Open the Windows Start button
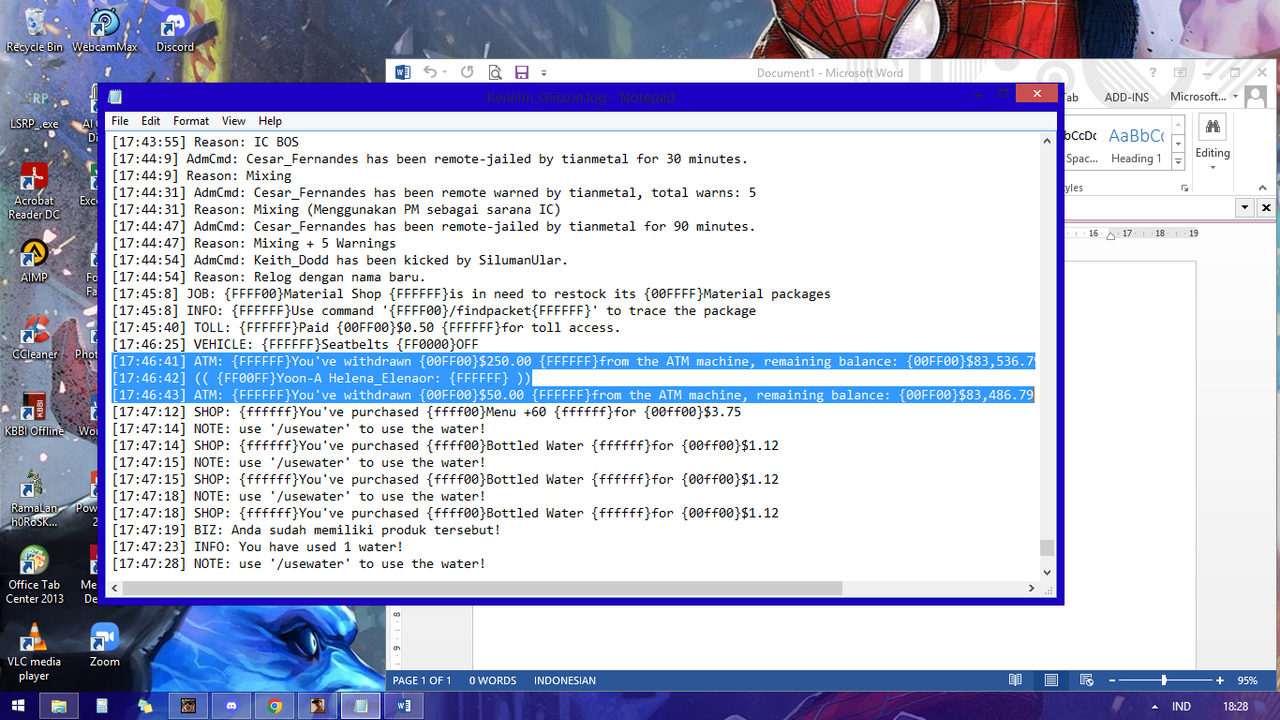Image resolution: width=1280 pixels, height=720 pixels. coord(18,706)
